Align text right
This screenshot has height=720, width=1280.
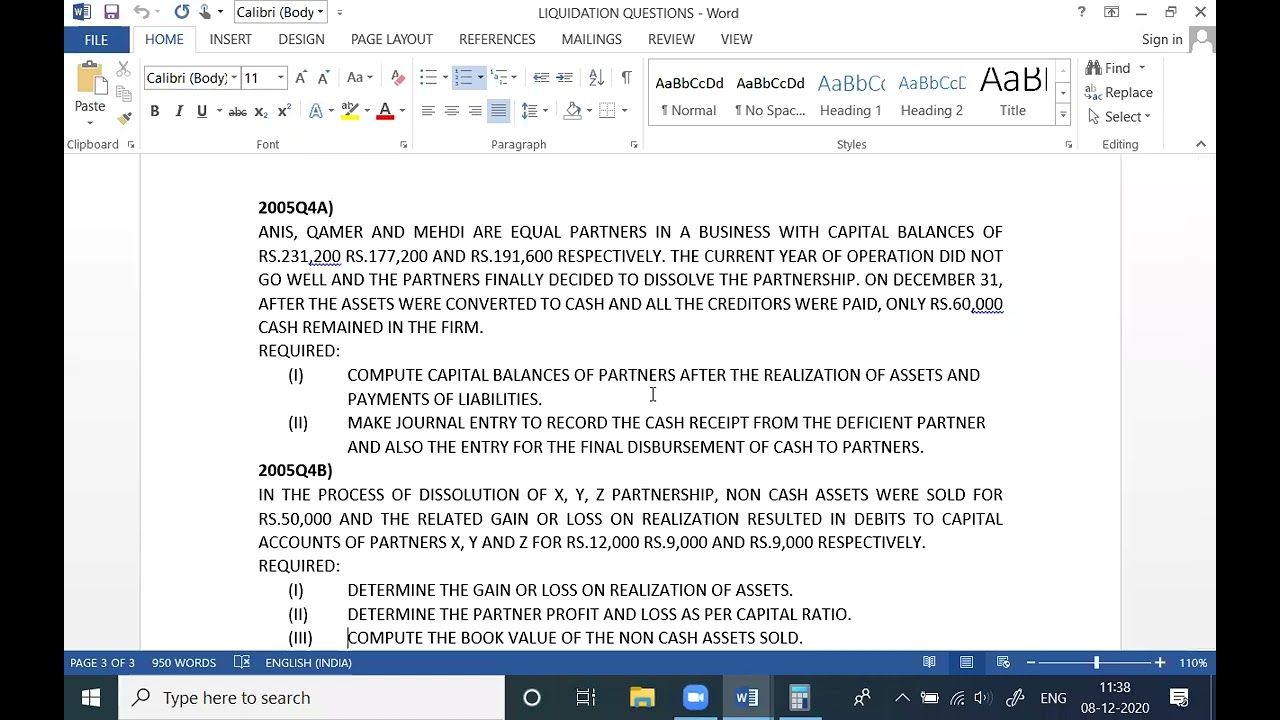pos(475,111)
